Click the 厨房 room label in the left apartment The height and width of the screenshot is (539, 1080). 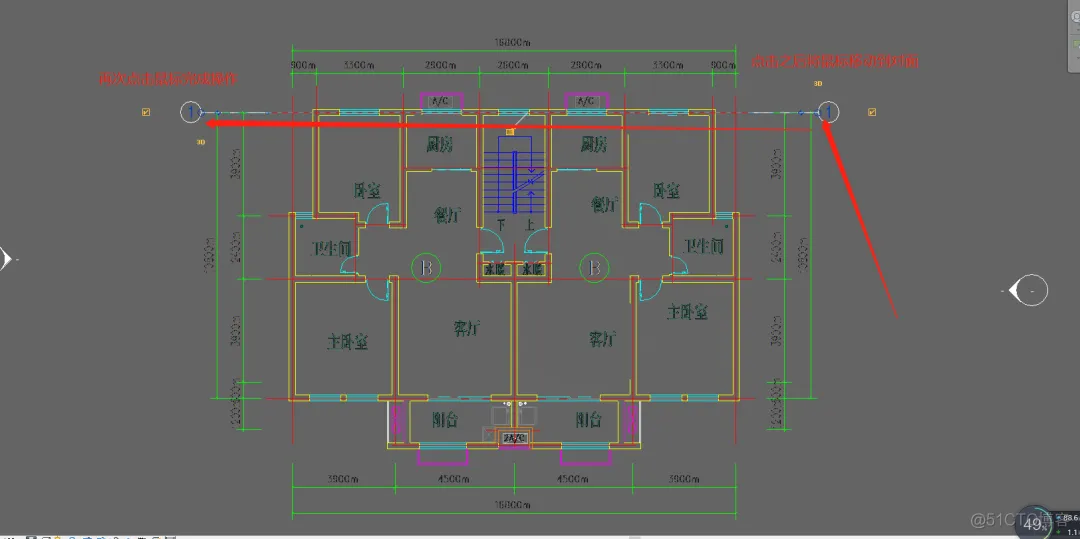click(439, 145)
